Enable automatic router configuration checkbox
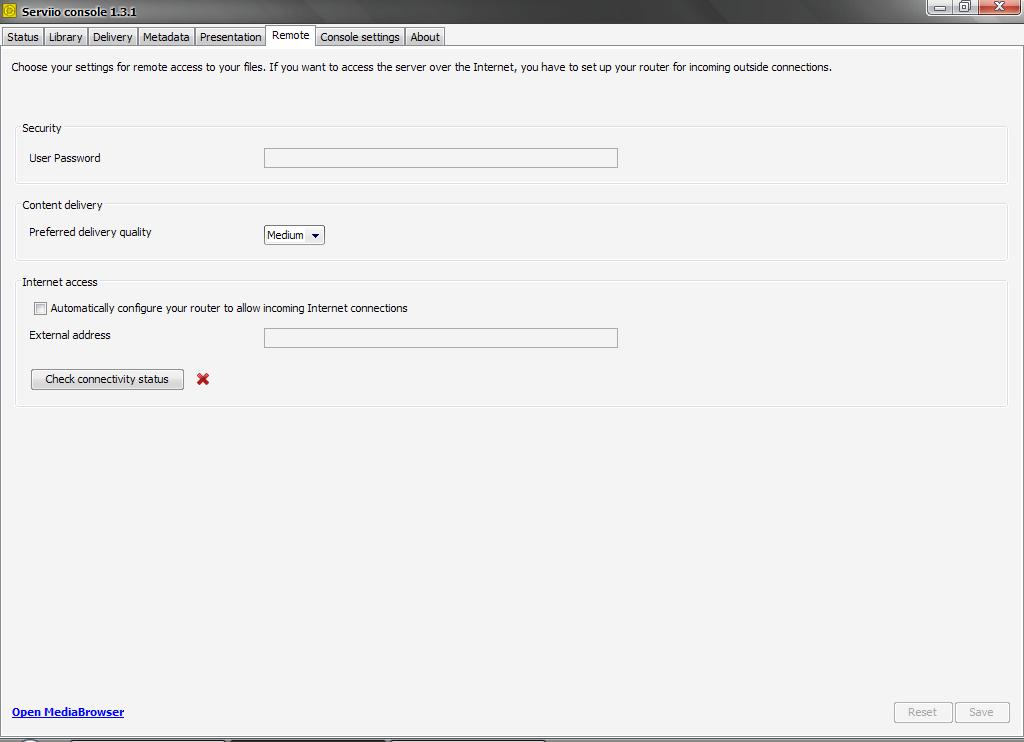Viewport: 1024px width, 742px height. coord(41,308)
